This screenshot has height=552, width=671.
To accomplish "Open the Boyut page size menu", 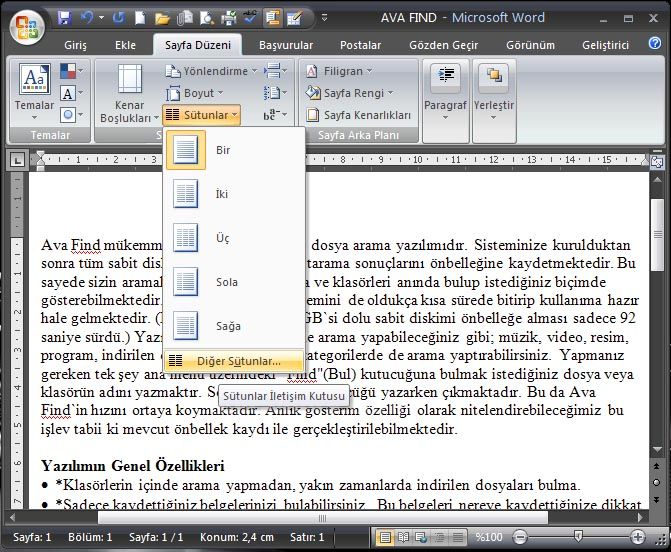I will 195,93.
